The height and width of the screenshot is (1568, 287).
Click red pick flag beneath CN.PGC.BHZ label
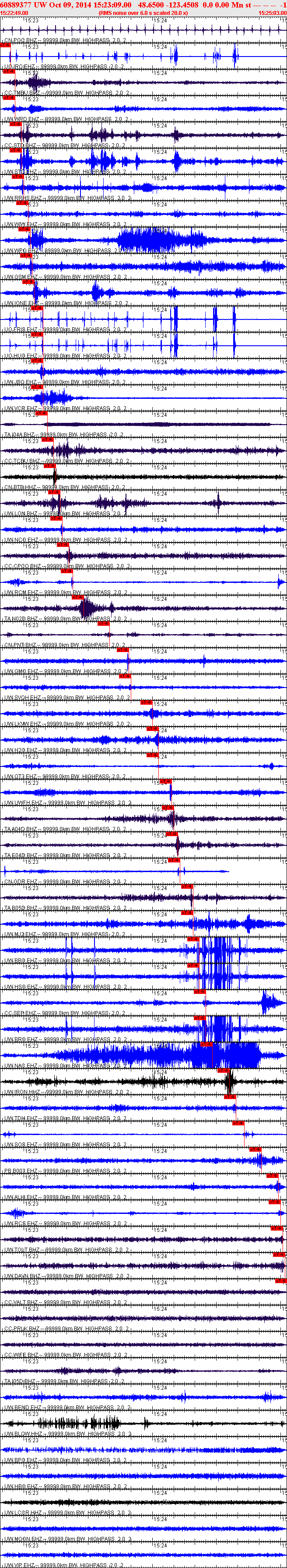pyautogui.click(x=5, y=45)
